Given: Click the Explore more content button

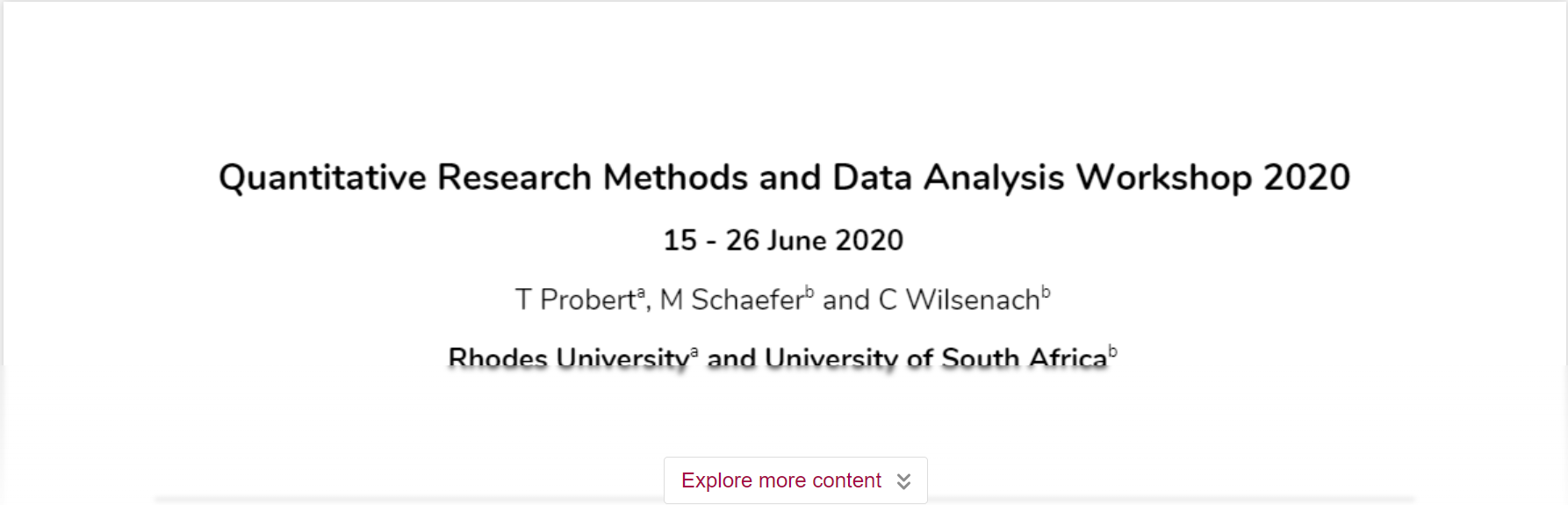Looking at the screenshot, I should tap(795, 480).
